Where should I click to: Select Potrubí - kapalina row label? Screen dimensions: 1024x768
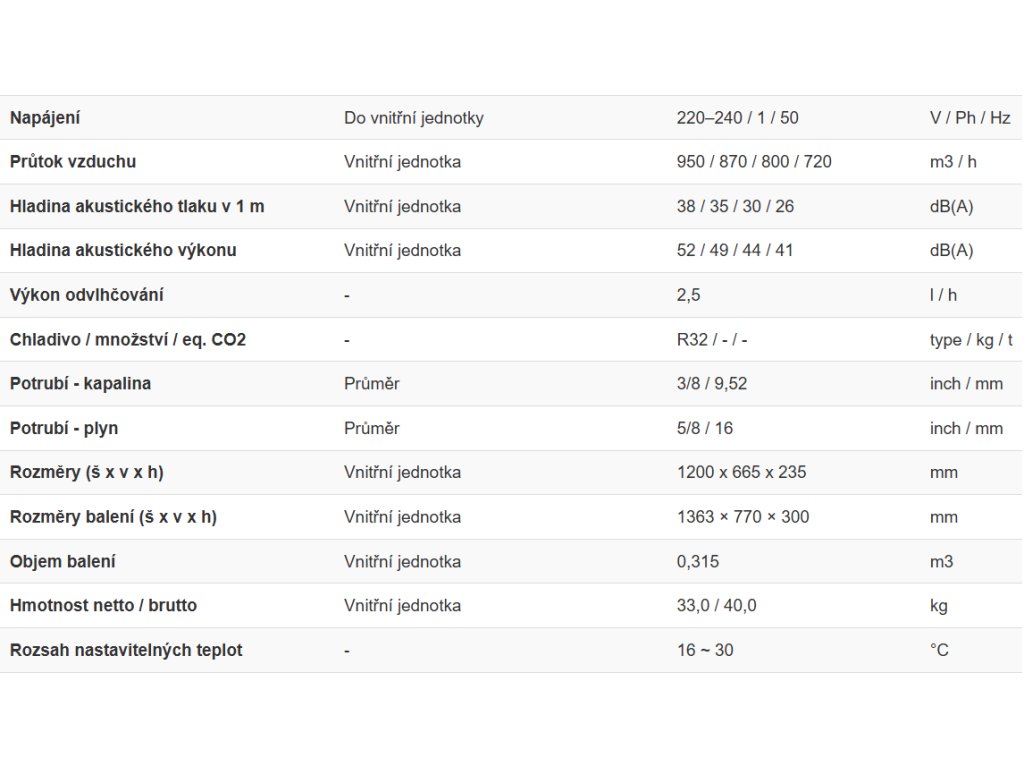point(80,384)
